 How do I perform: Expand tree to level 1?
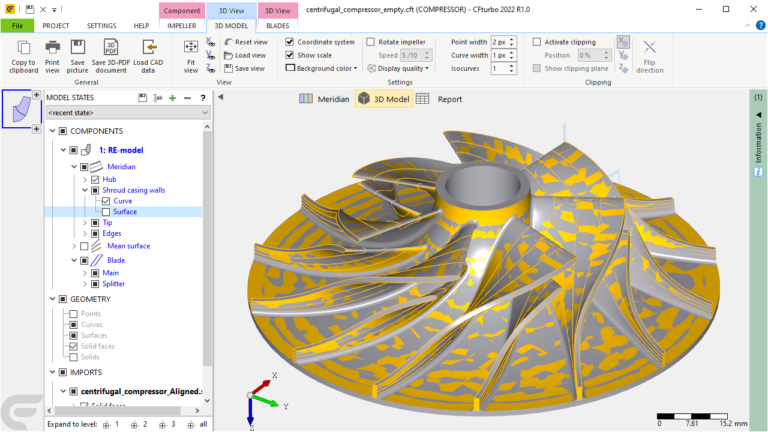(111, 425)
